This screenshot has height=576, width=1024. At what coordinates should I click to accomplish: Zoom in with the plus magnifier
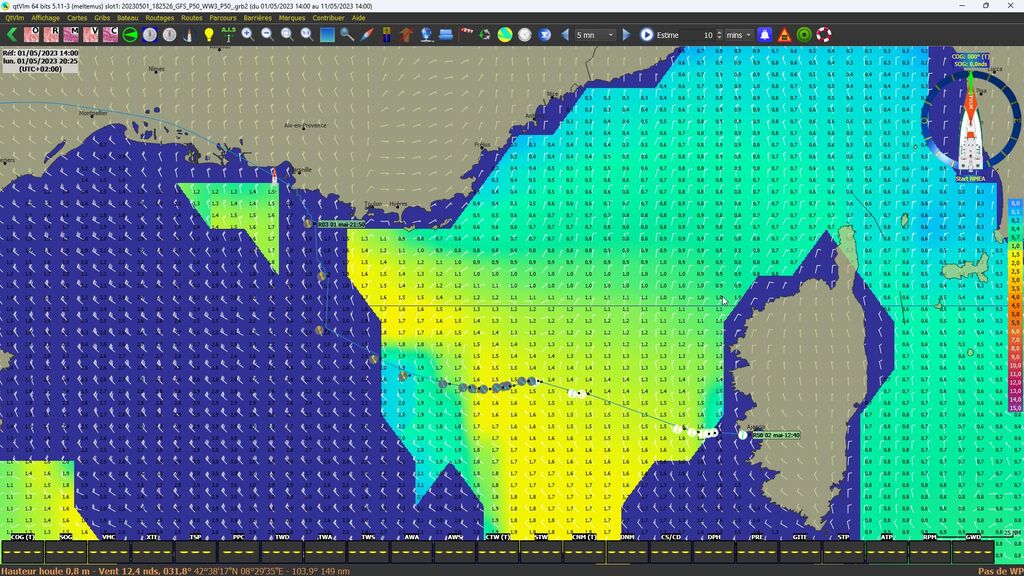coord(248,35)
